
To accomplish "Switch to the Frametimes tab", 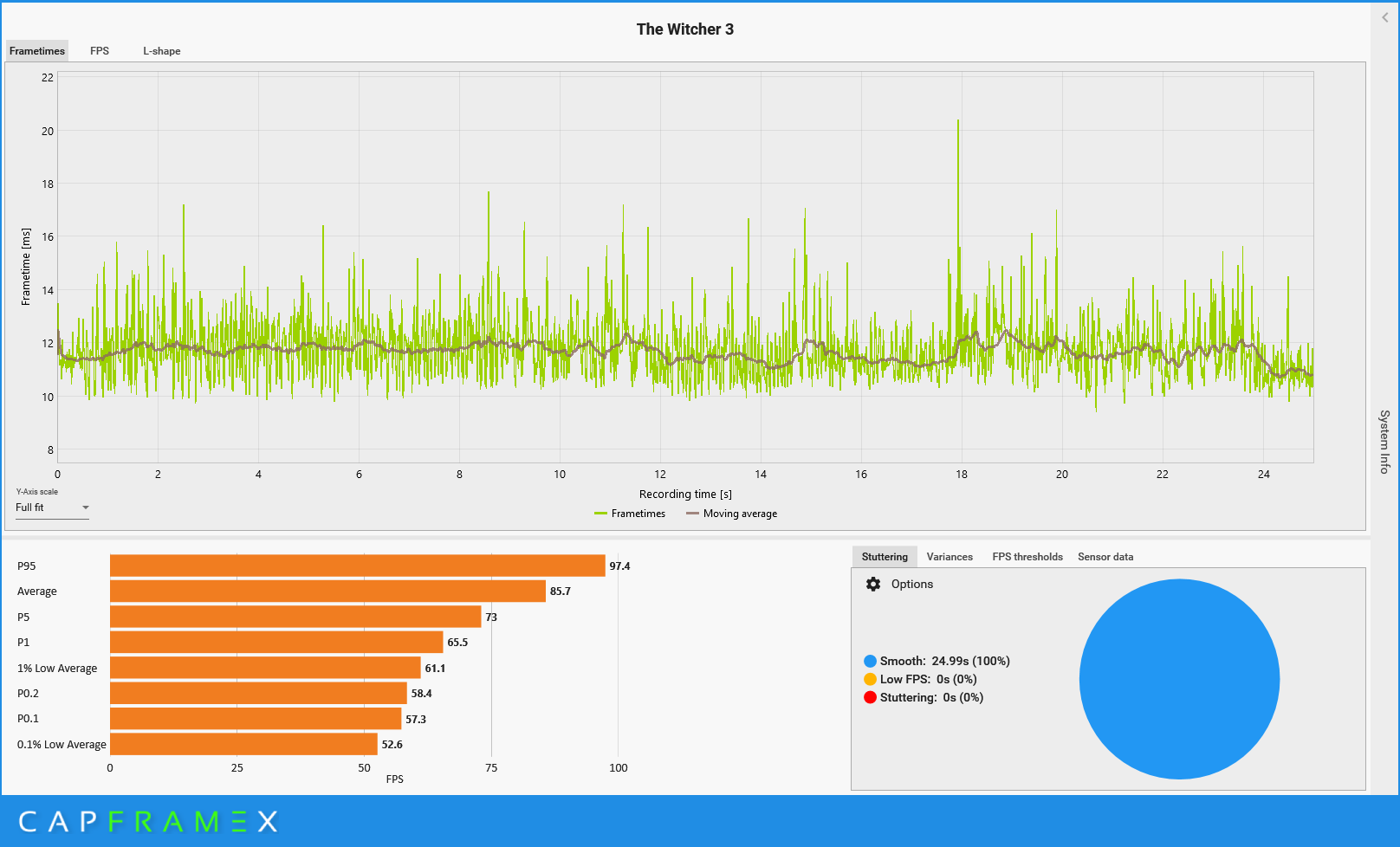I will [x=37, y=51].
